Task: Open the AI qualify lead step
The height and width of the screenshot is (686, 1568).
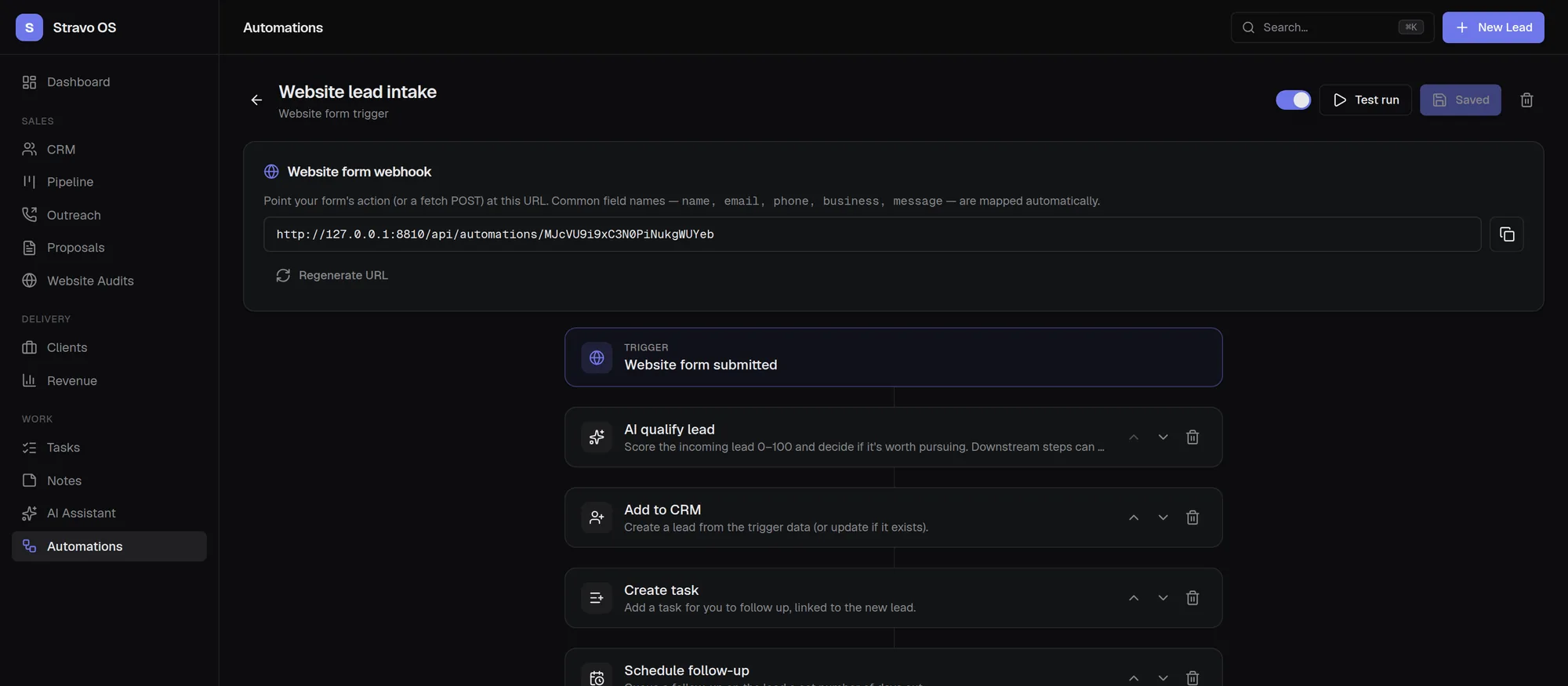Action: (893, 437)
